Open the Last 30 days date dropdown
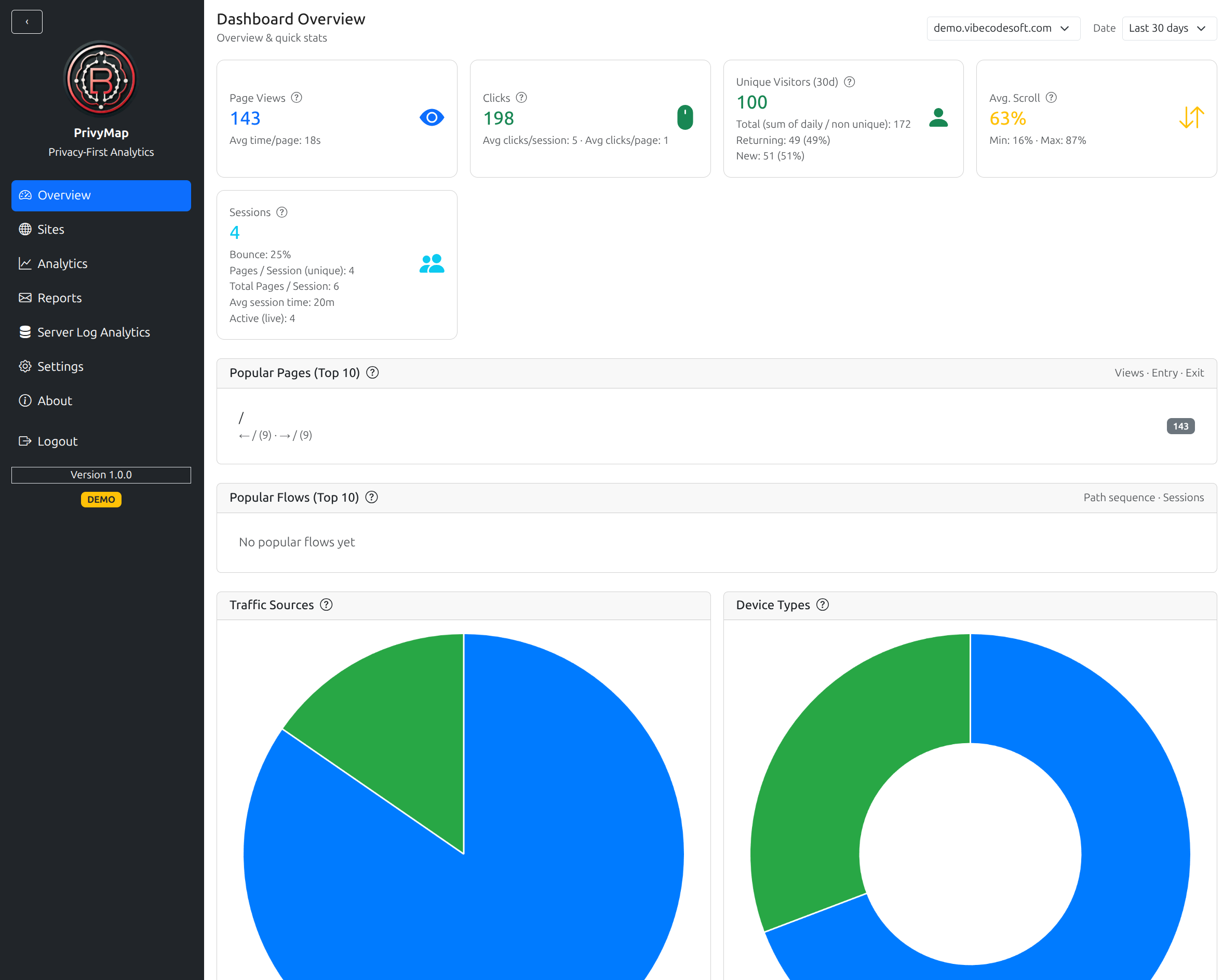The height and width of the screenshot is (980, 1223). 1168,29
